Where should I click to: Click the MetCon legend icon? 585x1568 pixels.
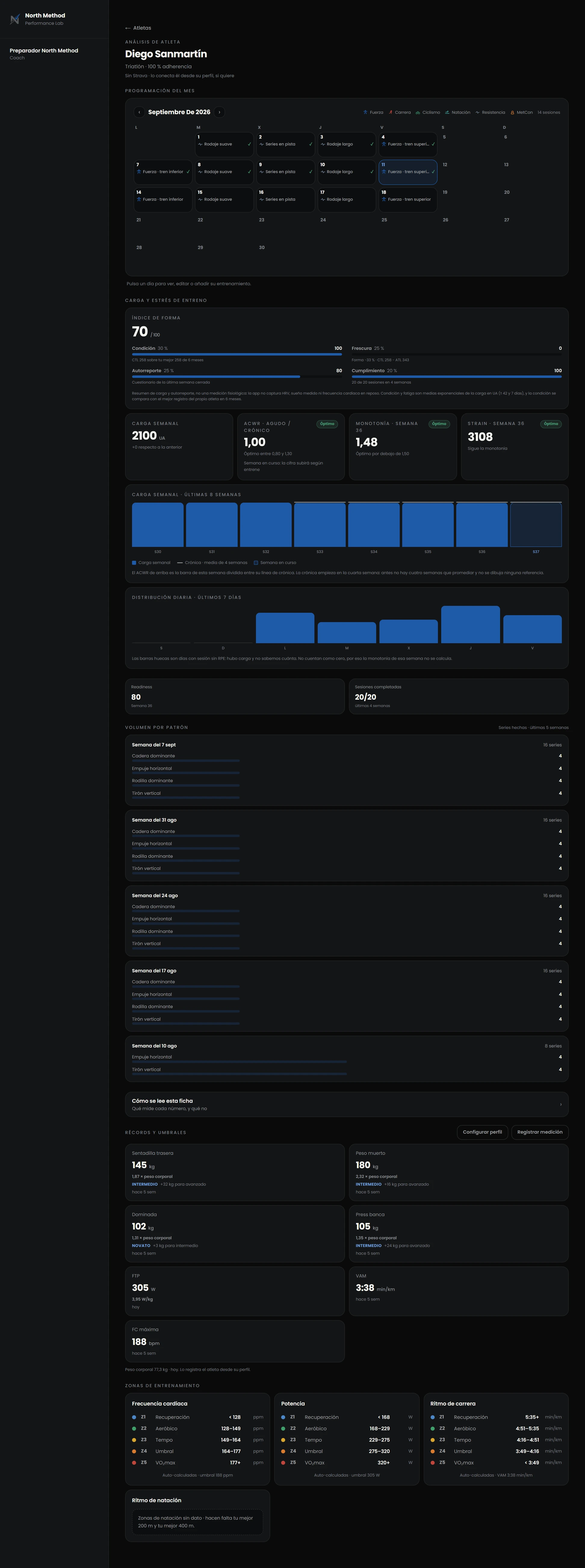coord(512,112)
